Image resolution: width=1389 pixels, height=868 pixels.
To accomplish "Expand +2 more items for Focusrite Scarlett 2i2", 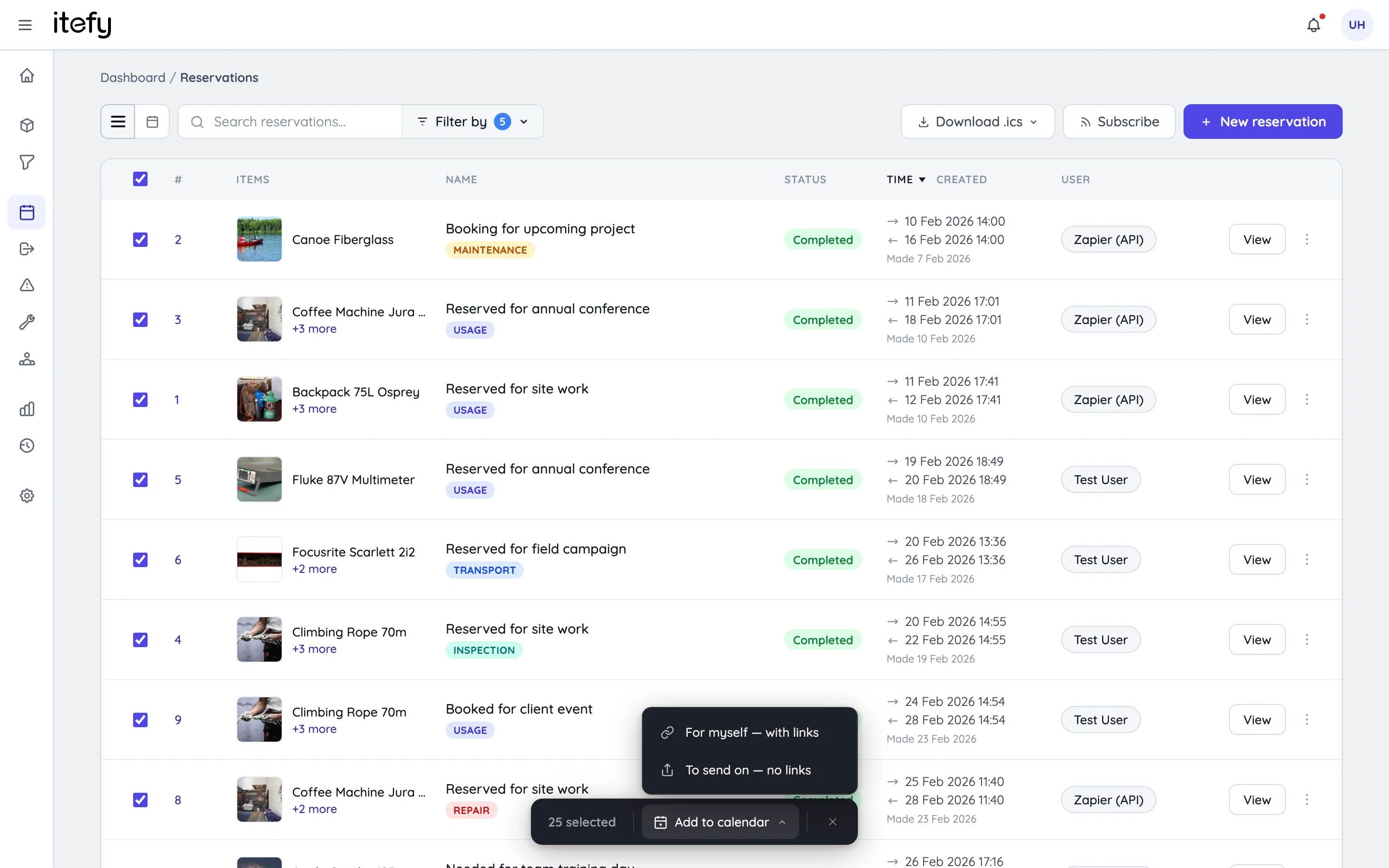I will (x=314, y=569).
